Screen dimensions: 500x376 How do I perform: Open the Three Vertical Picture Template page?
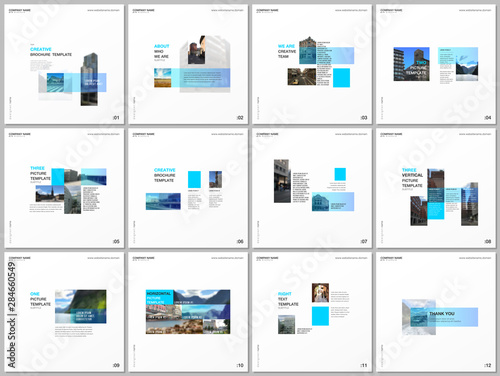coord(436,188)
